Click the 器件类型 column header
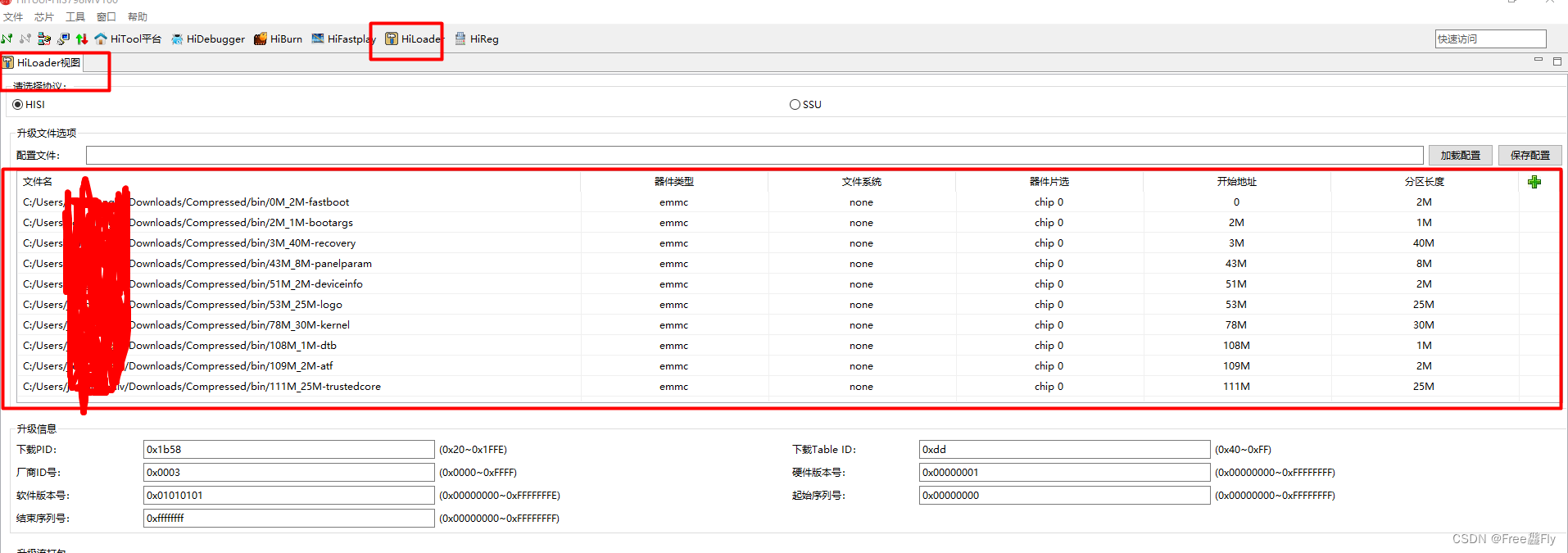 click(x=674, y=182)
